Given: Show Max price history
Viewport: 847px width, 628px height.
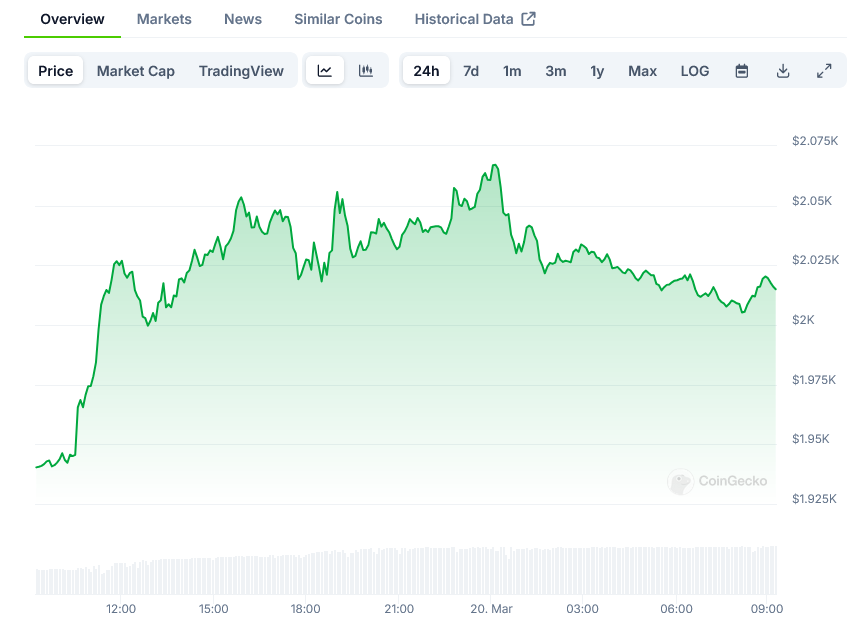Looking at the screenshot, I should pos(643,71).
